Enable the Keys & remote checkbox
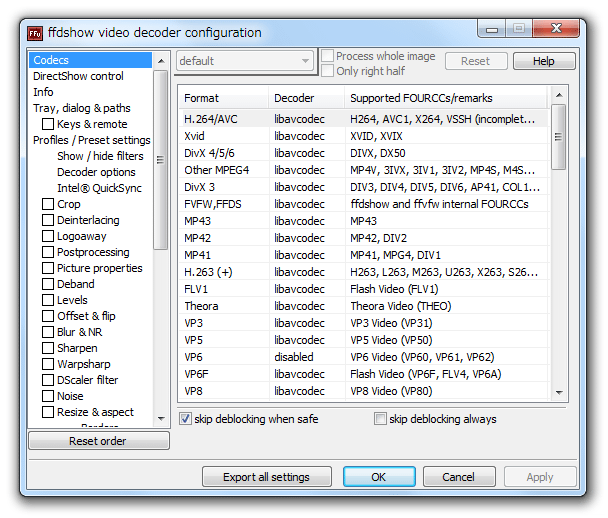 48,124
